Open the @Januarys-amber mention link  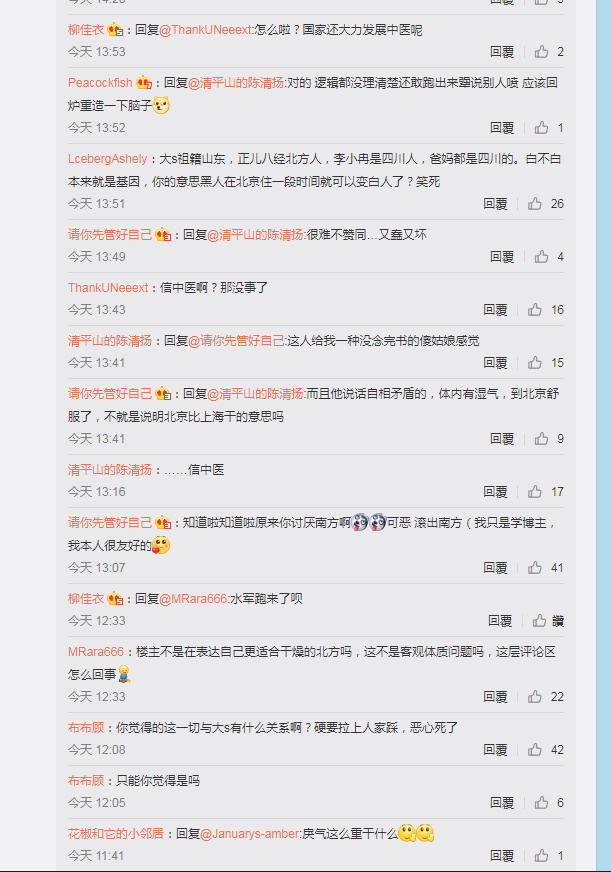tap(250, 834)
